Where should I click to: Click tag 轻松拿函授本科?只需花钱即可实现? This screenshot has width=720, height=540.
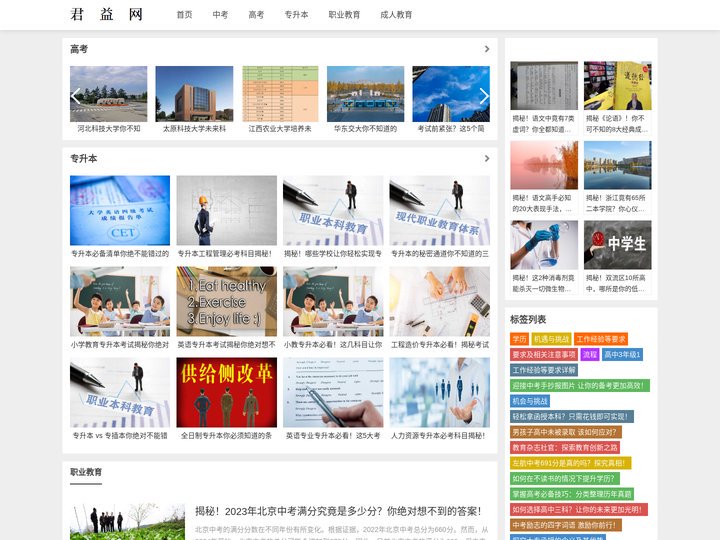coord(572,416)
